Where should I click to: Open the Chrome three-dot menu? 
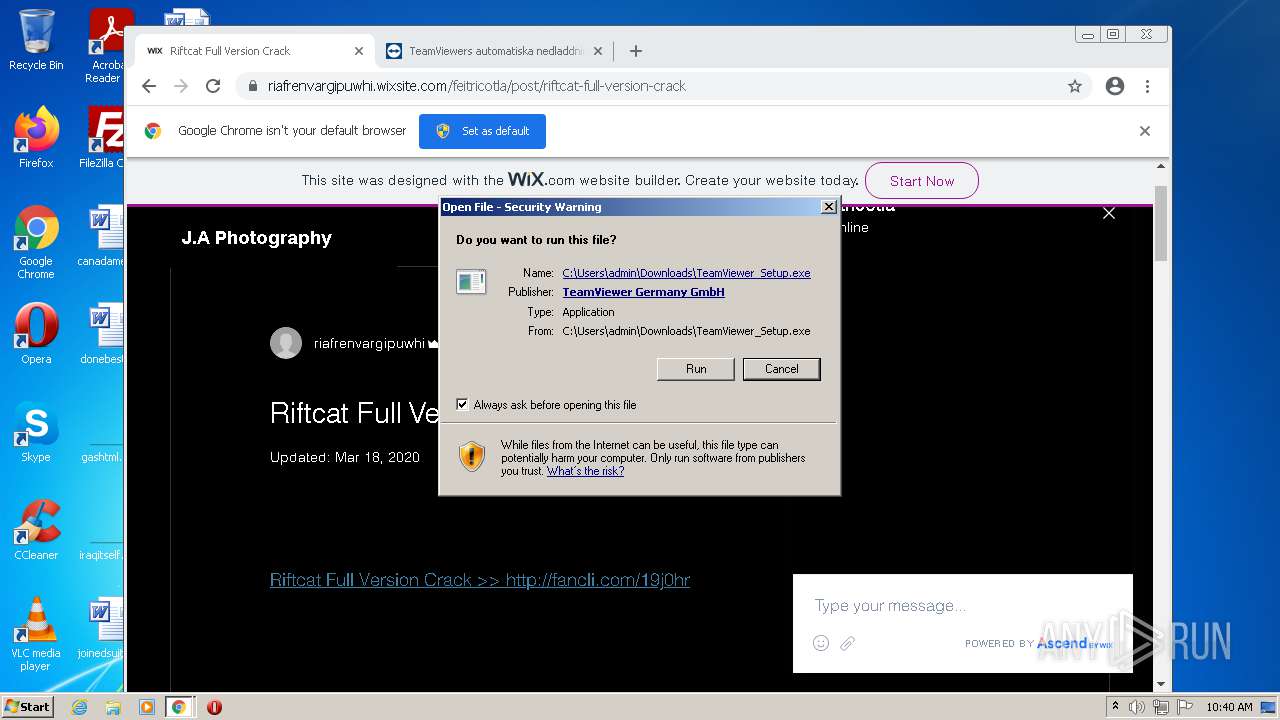pyautogui.click(x=1147, y=86)
